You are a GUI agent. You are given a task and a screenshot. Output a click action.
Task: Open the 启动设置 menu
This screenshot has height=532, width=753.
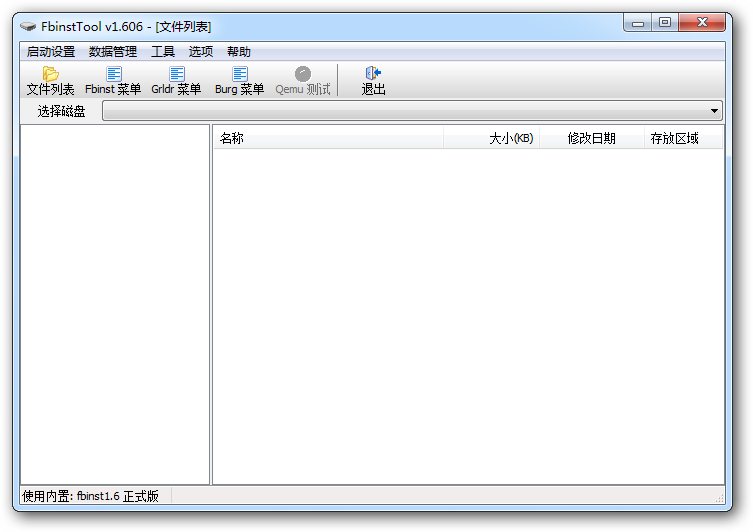tap(51, 51)
